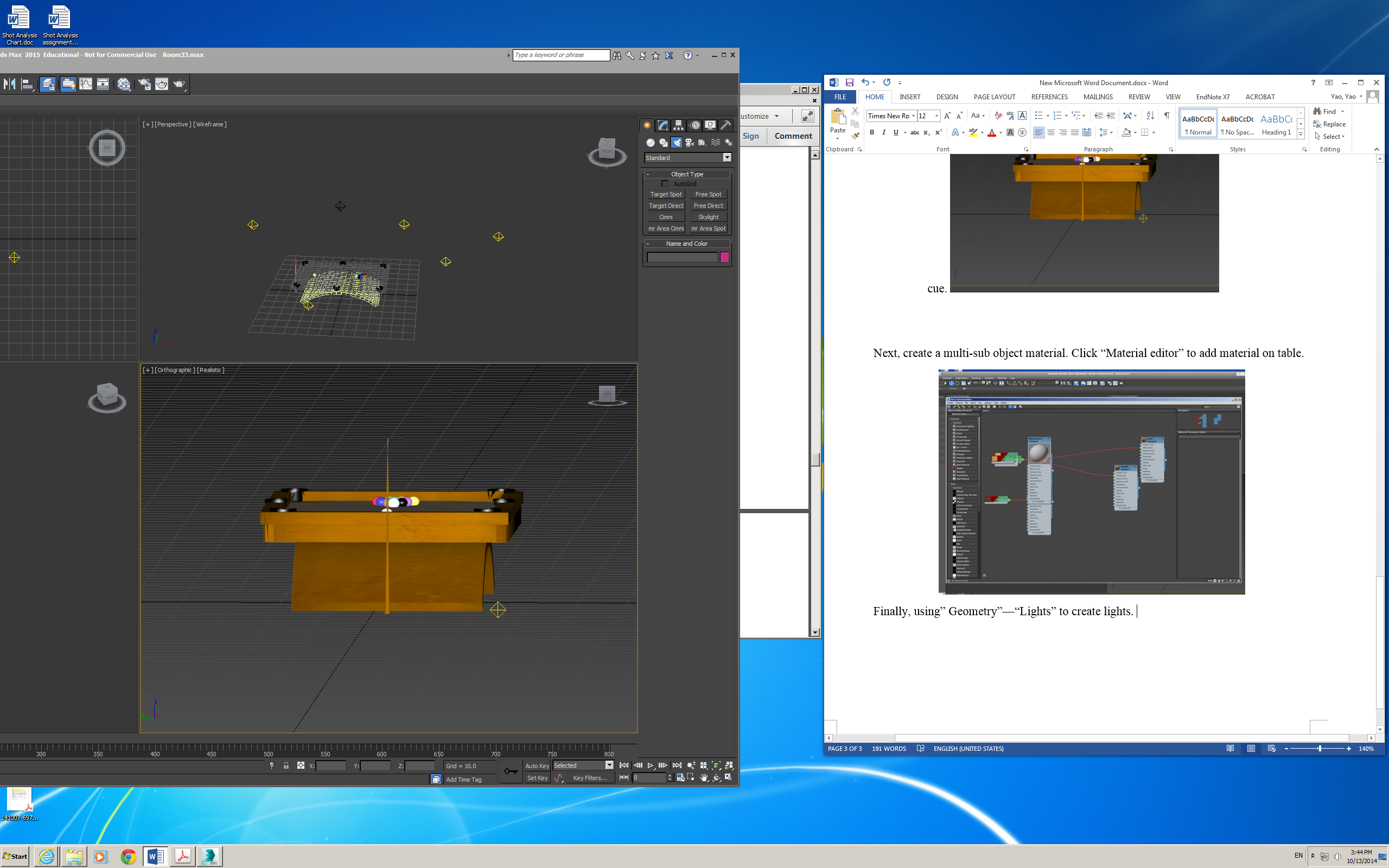The image size is (1389, 868).
Task: Open the magenta object color swatch
Action: coord(724,257)
